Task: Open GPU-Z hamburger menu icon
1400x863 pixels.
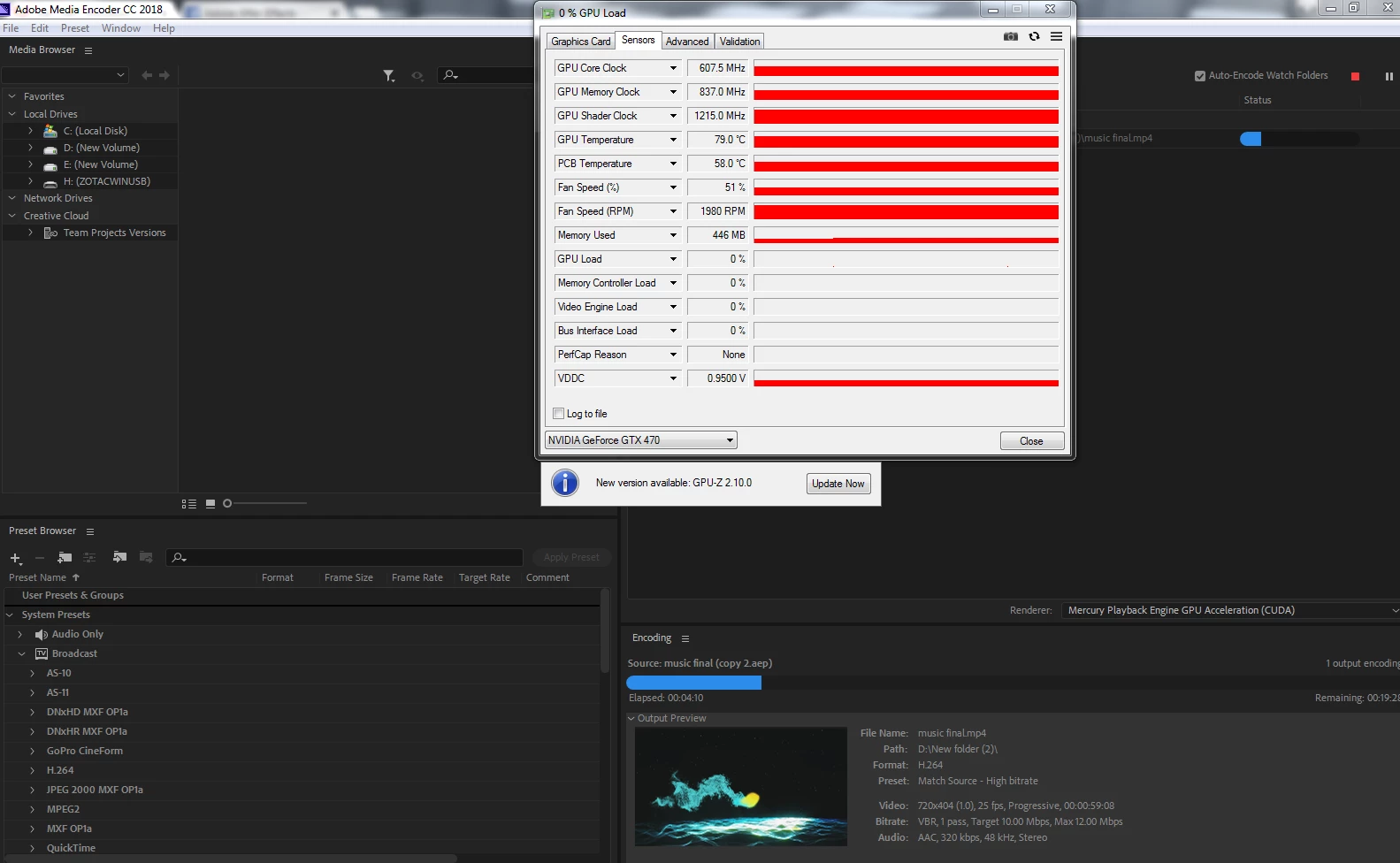Action: (x=1056, y=36)
